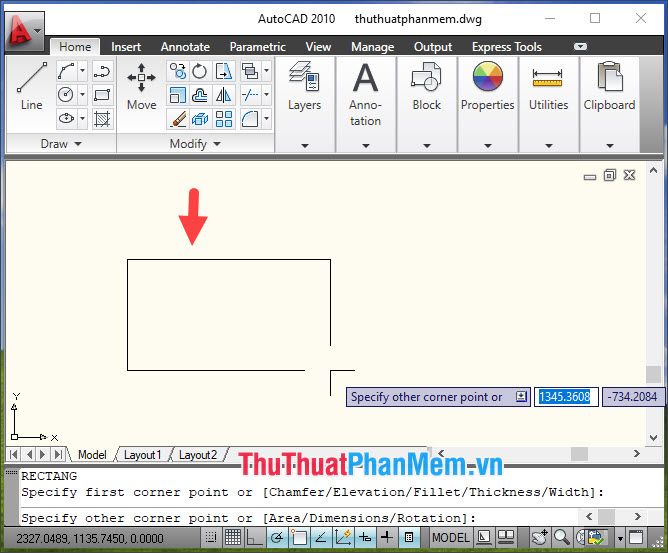
Task: Click the Quick View Layouts icon
Action: tap(484, 537)
